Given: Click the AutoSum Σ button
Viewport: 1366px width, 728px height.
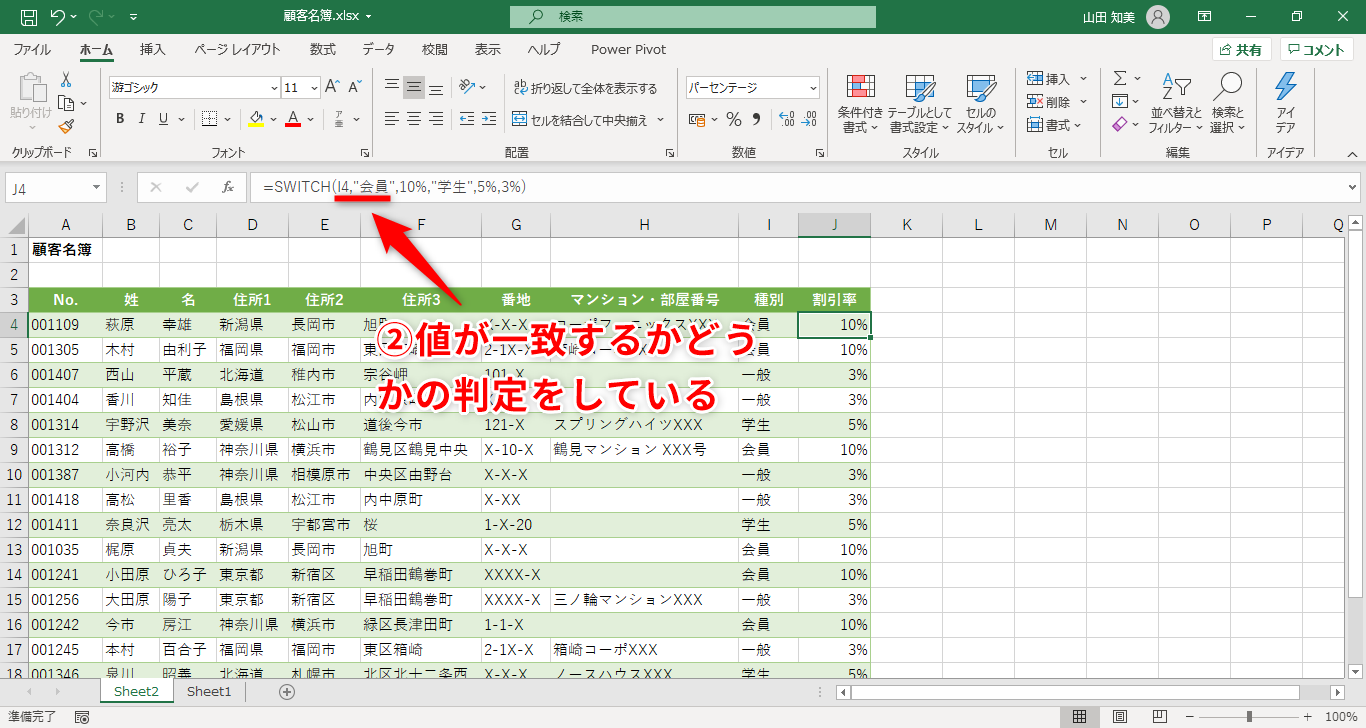Looking at the screenshot, I should point(1120,79).
